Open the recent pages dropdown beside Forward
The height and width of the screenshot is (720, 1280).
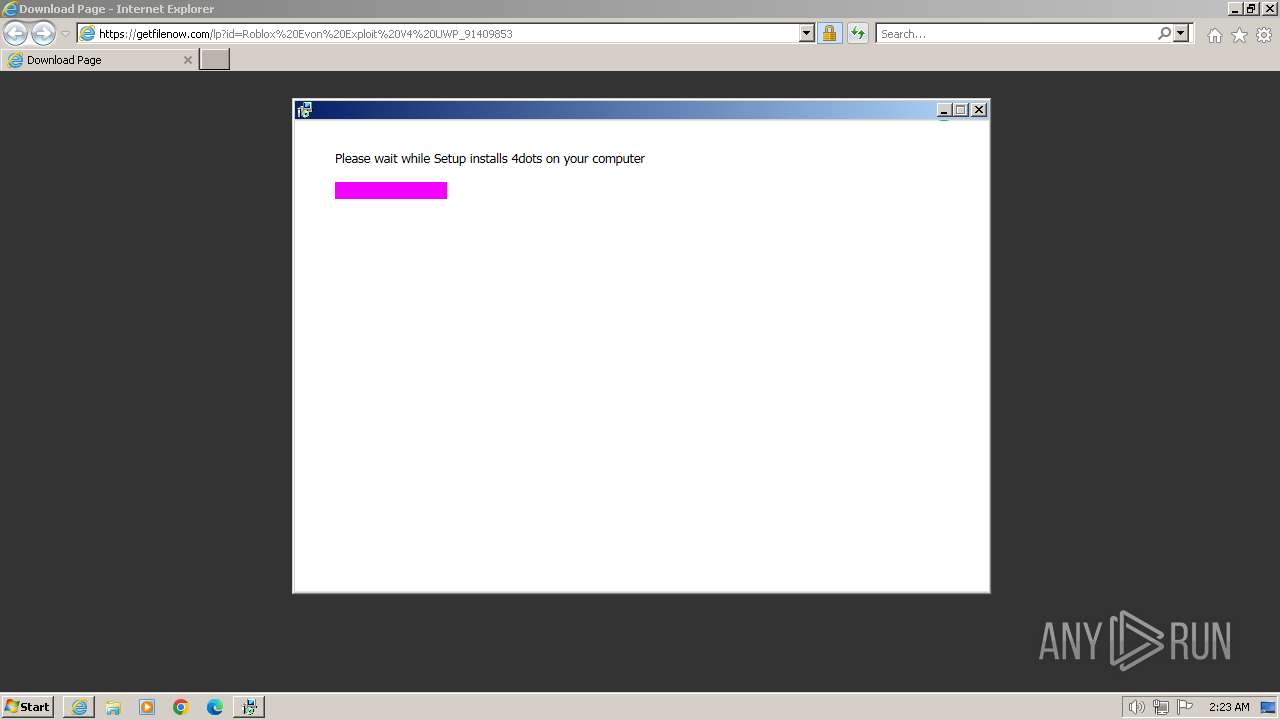click(65, 34)
